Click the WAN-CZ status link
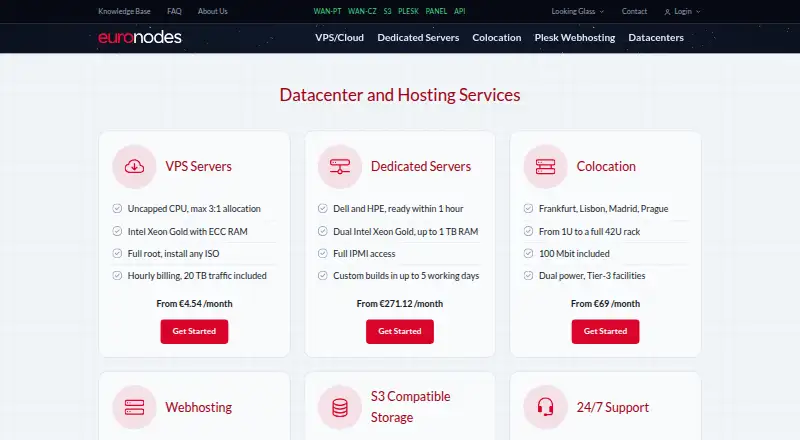The width and height of the screenshot is (800, 440). (362, 11)
